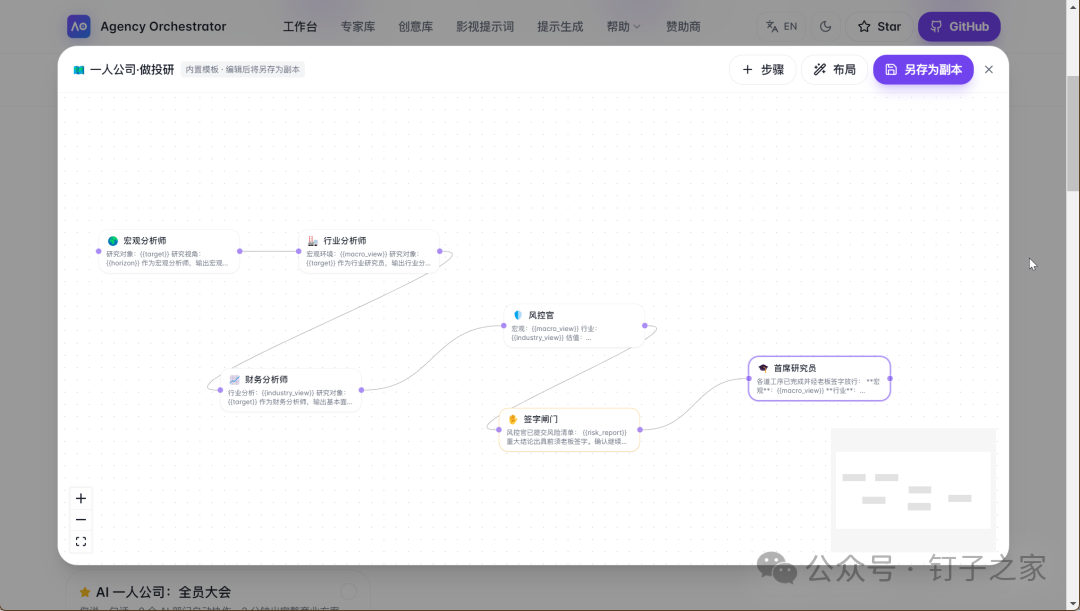Screen dimensions: 1080x611
Task: Open the 专家库 nav tab
Action: tap(357, 26)
